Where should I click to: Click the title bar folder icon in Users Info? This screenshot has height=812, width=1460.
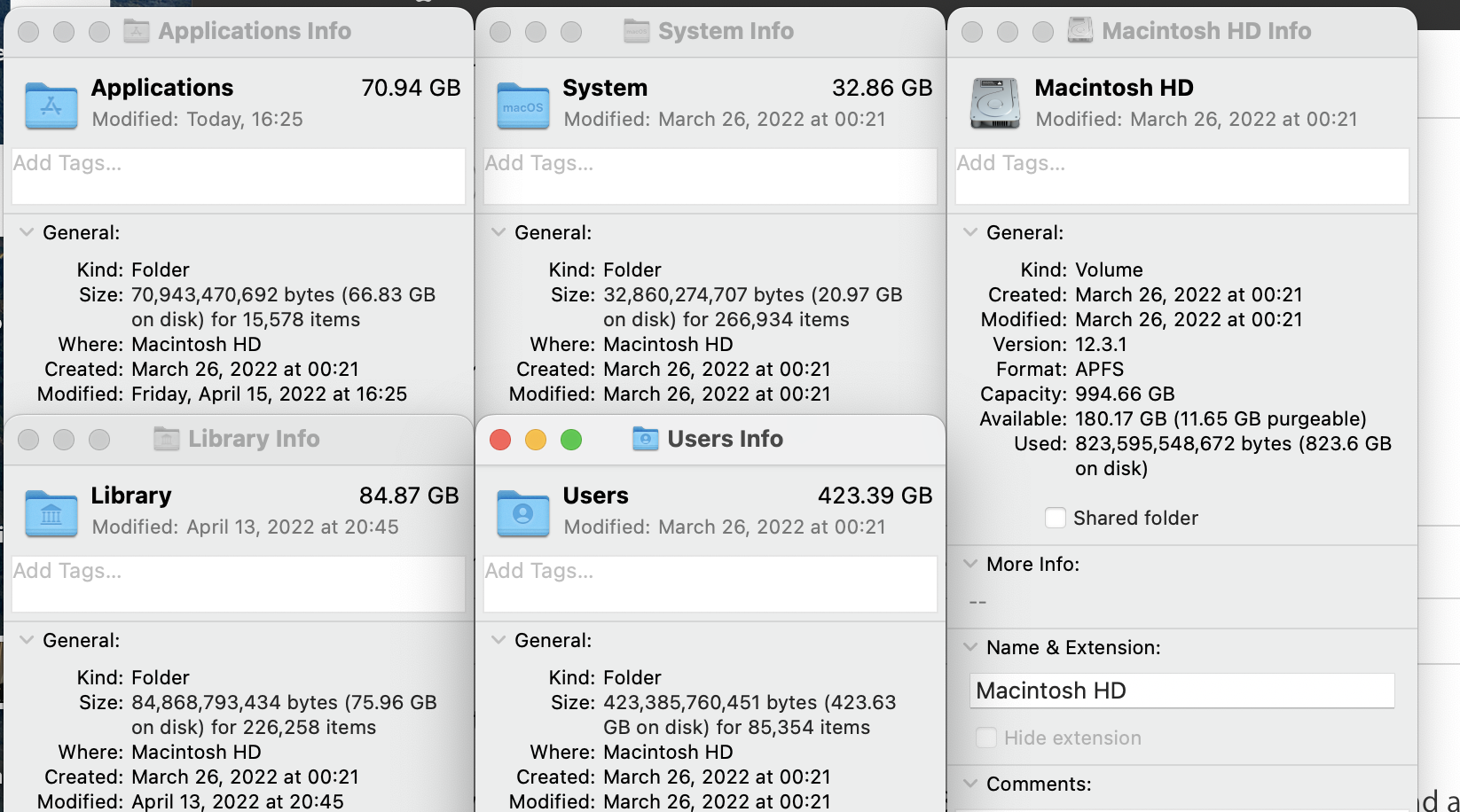tap(646, 439)
